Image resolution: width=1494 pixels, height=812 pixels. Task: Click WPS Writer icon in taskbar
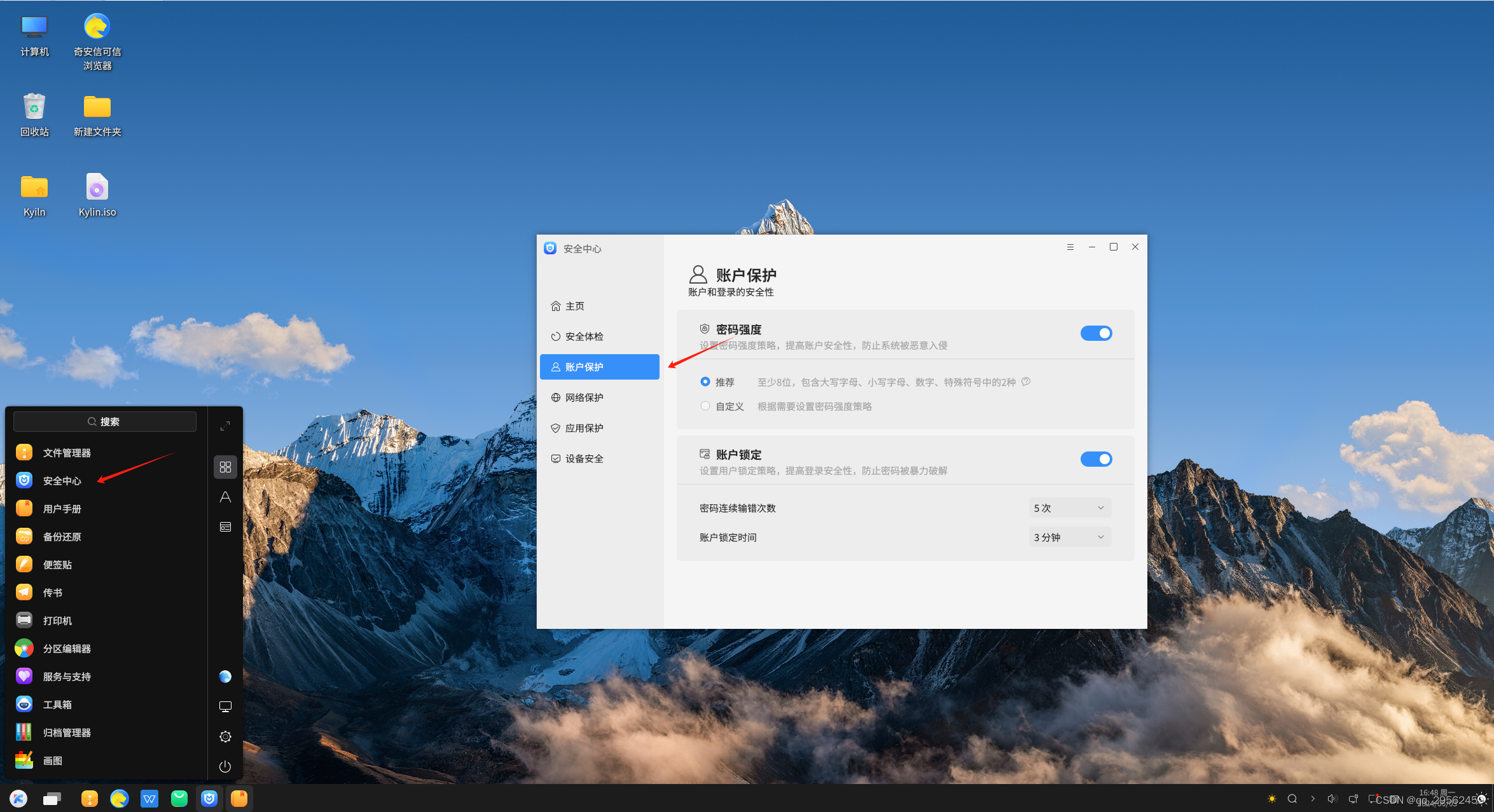click(x=149, y=799)
